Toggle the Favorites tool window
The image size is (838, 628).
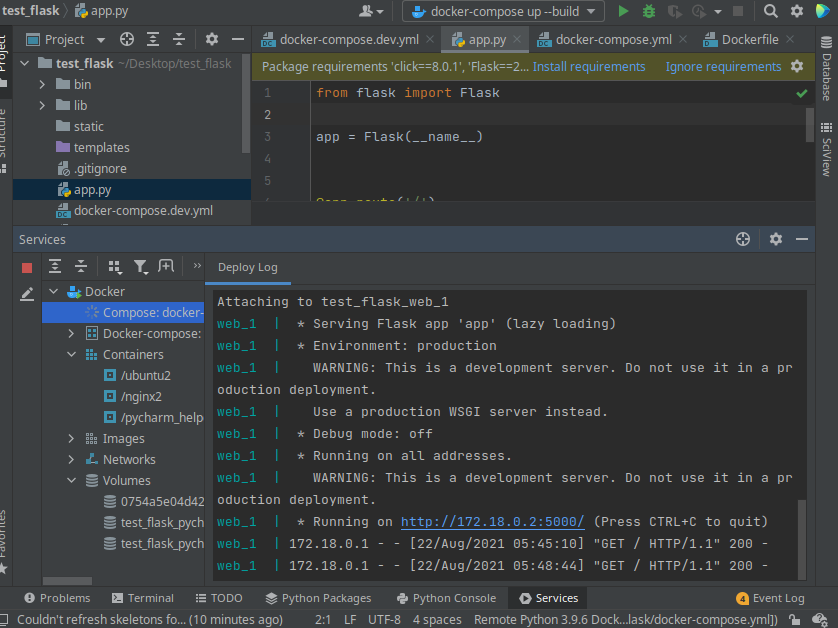(x=3, y=542)
